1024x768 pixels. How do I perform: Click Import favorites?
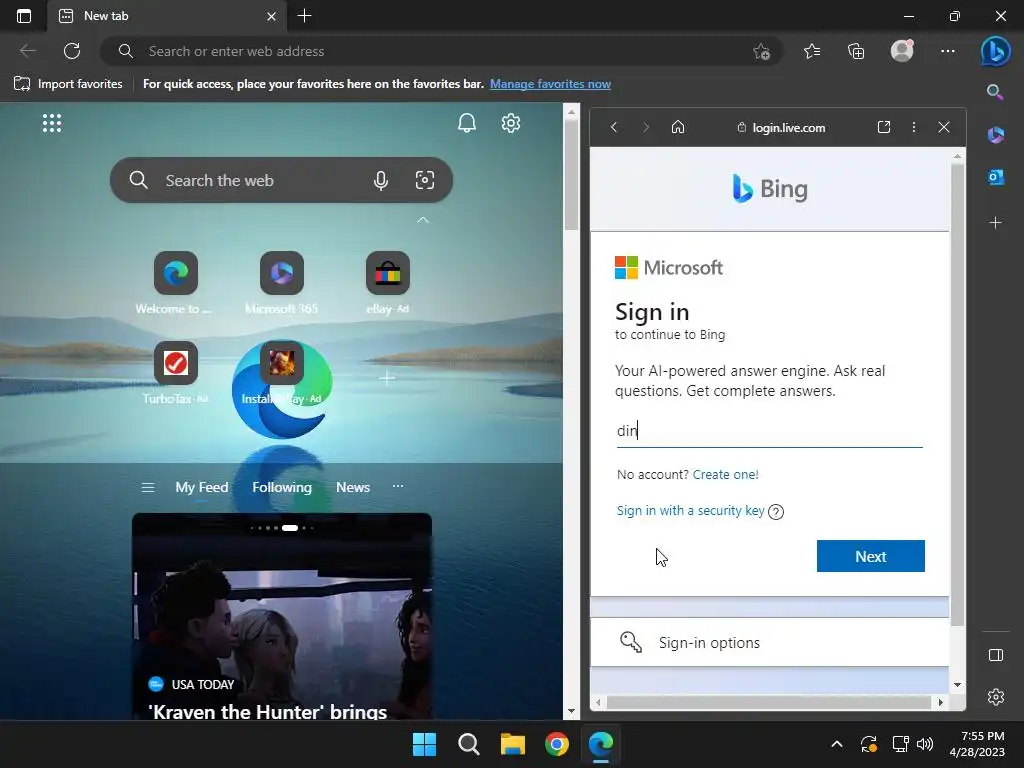pos(68,84)
